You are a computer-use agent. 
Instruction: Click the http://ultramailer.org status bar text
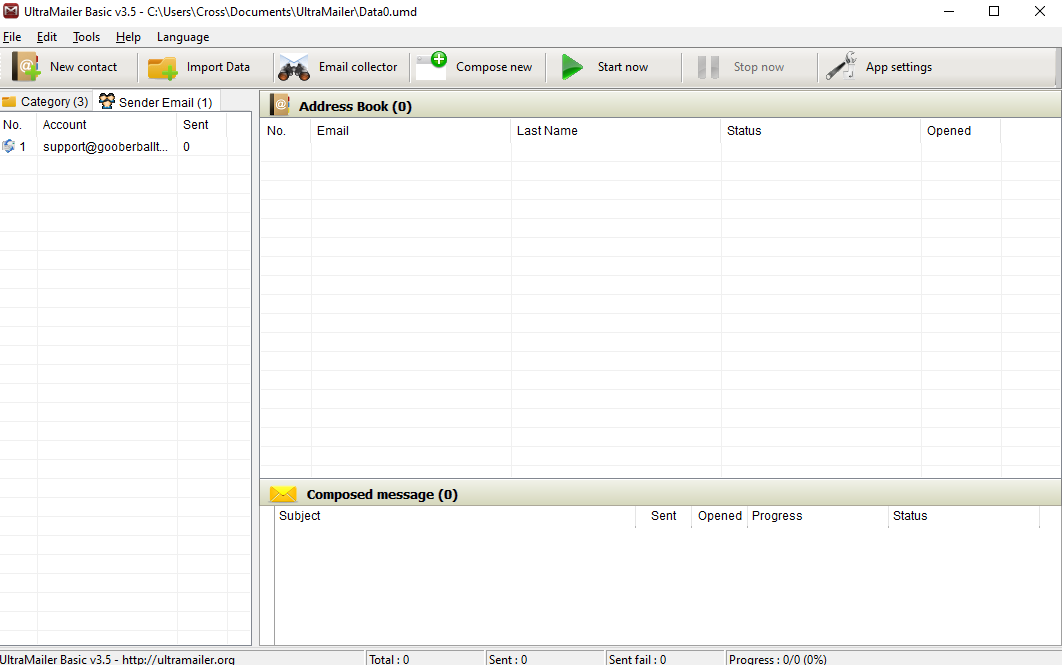[x=178, y=659]
